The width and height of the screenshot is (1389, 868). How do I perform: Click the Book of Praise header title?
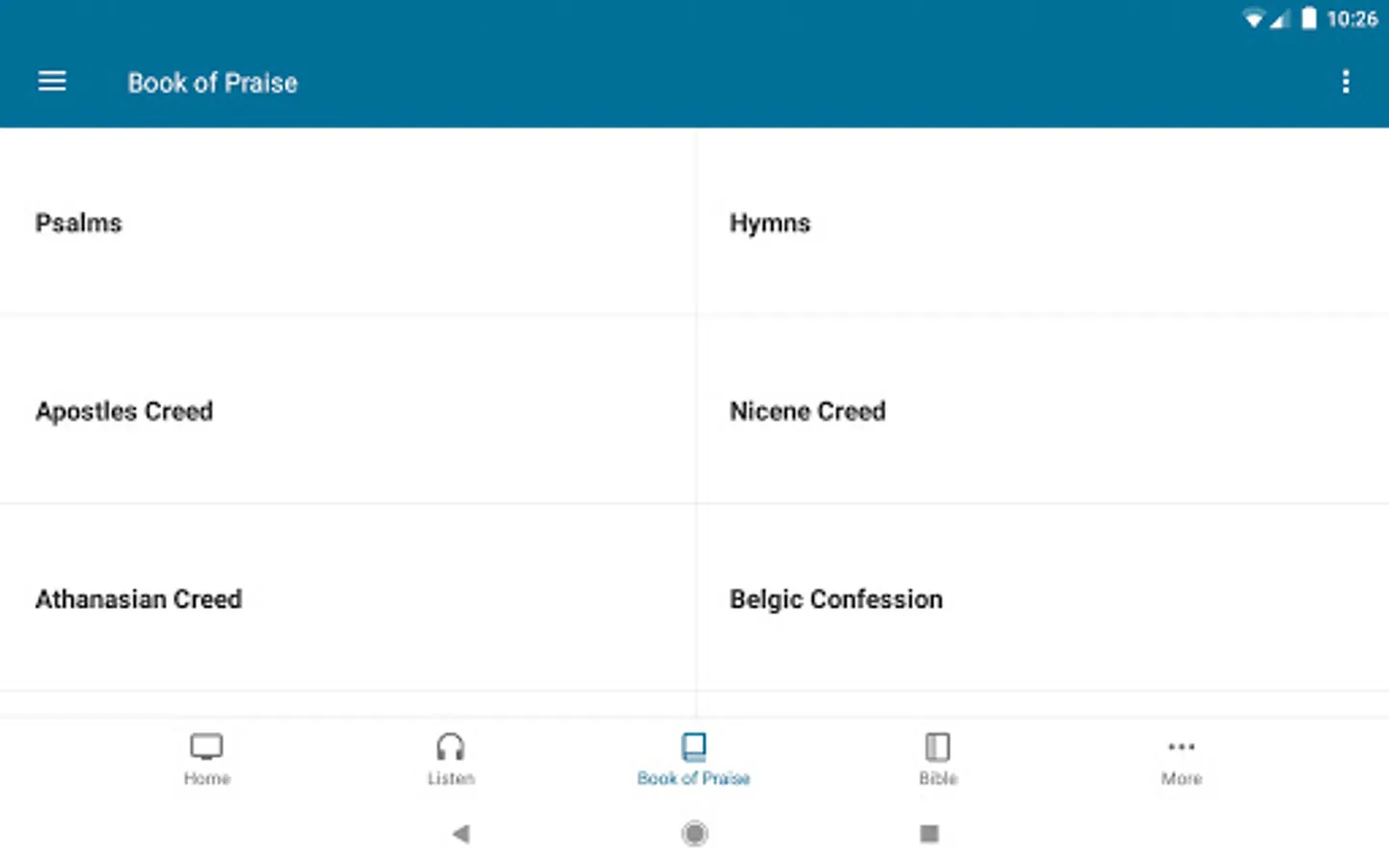212,83
